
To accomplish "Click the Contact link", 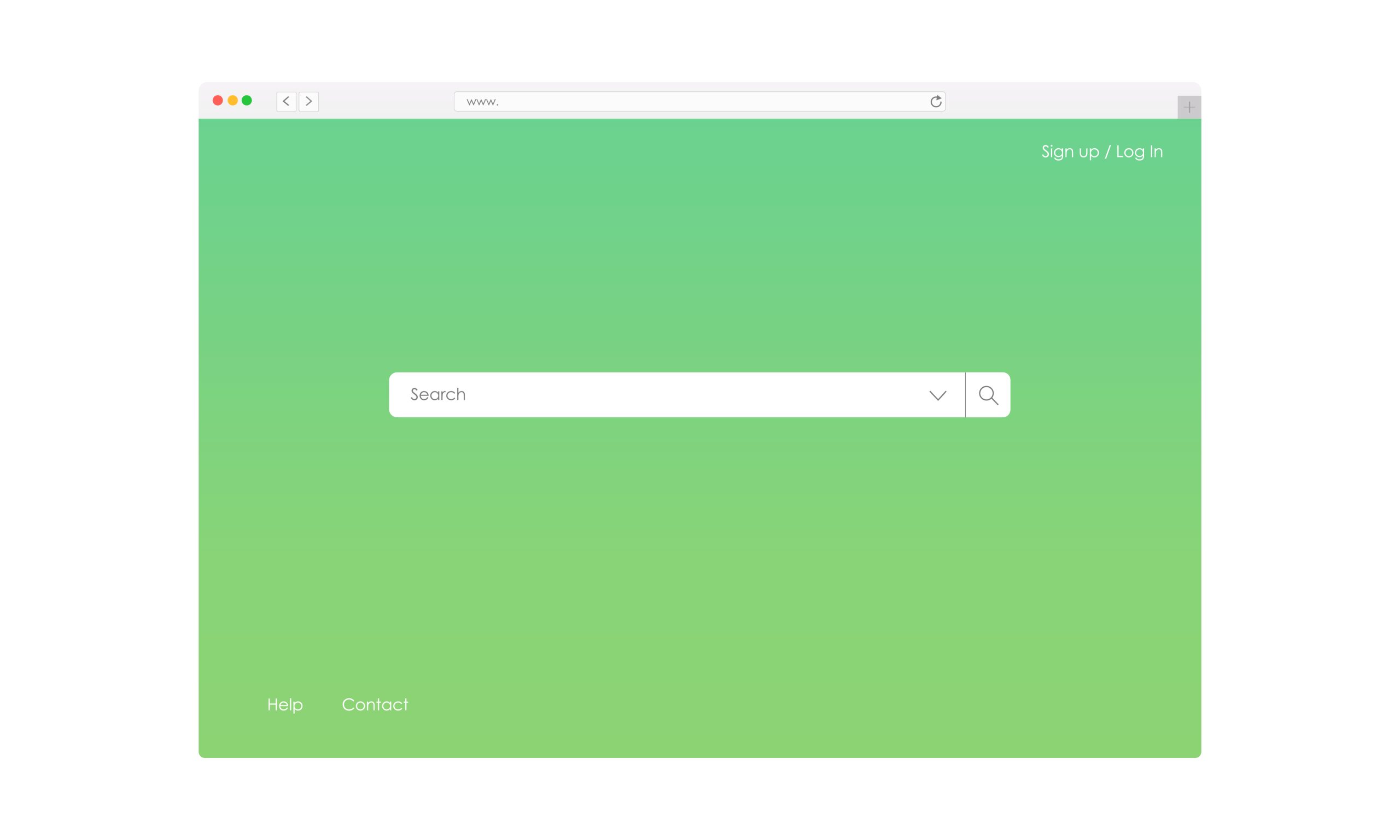I will tap(374, 704).
